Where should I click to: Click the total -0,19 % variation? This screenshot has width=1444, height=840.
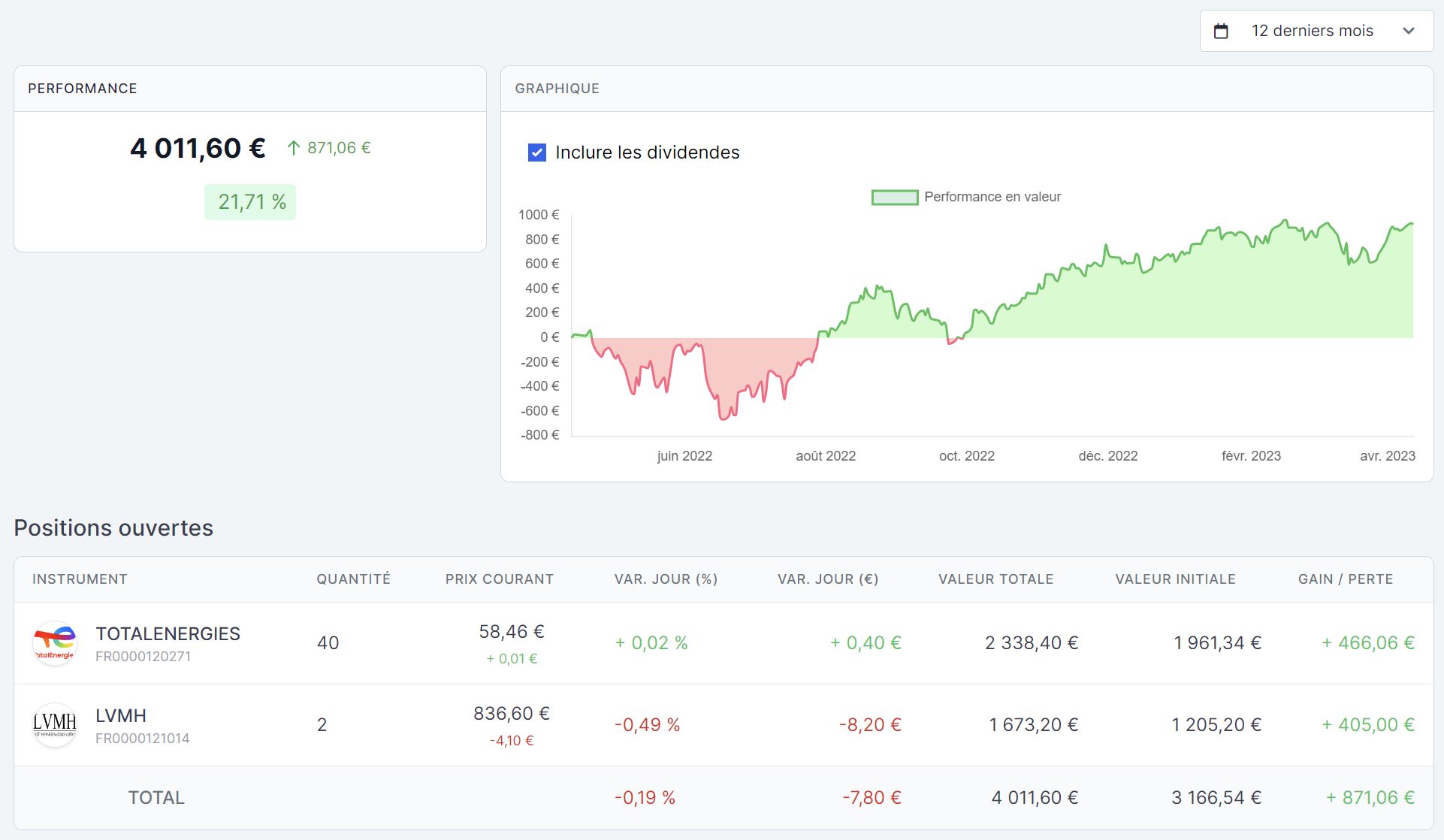[x=645, y=798]
